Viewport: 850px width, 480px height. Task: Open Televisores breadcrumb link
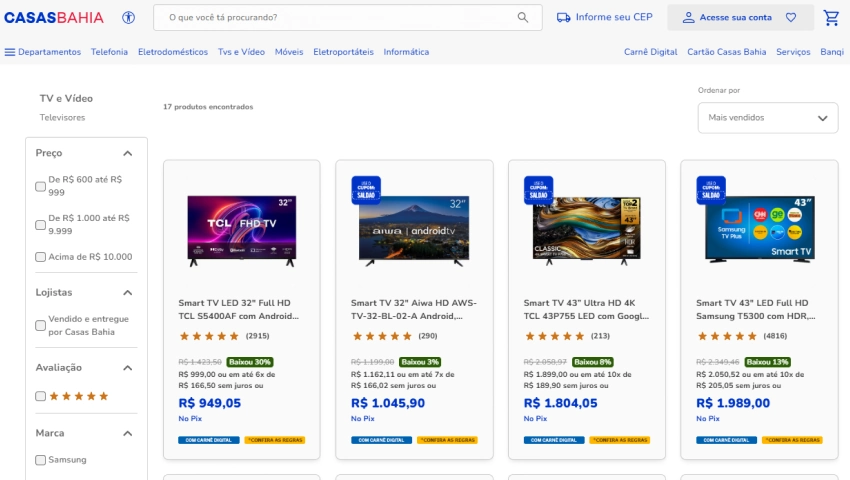coord(62,118)
